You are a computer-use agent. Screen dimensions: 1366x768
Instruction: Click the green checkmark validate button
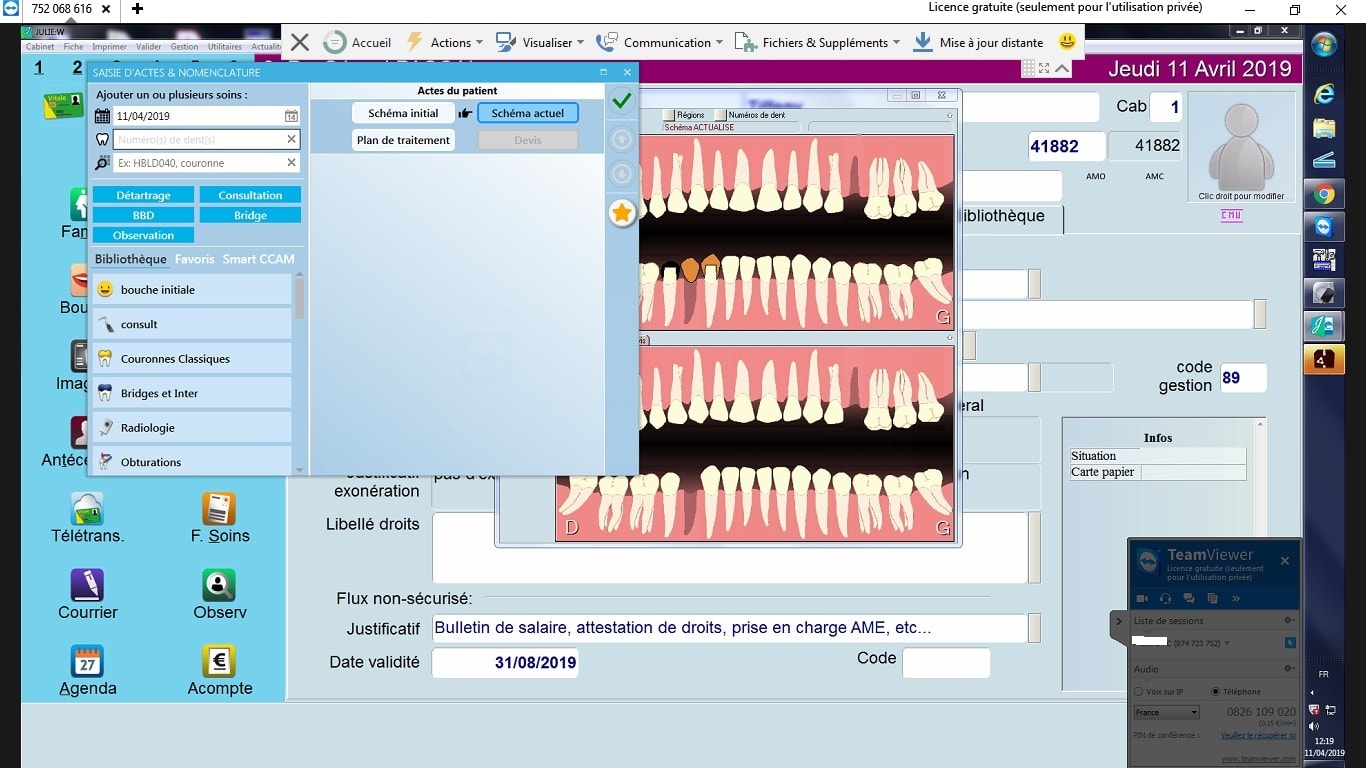point(621,101)
